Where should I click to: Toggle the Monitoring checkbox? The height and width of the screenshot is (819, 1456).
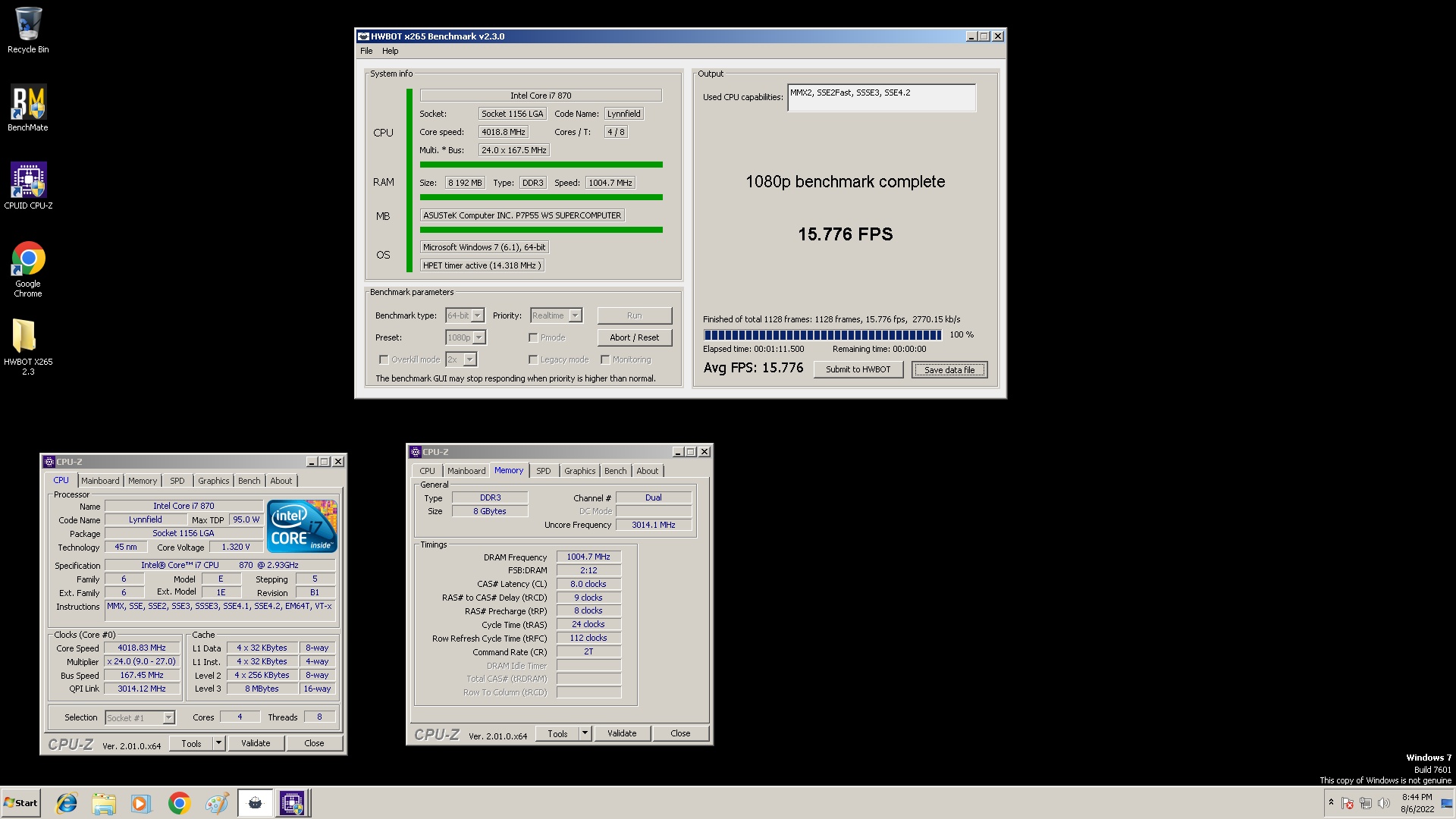(x=605, y=360)
